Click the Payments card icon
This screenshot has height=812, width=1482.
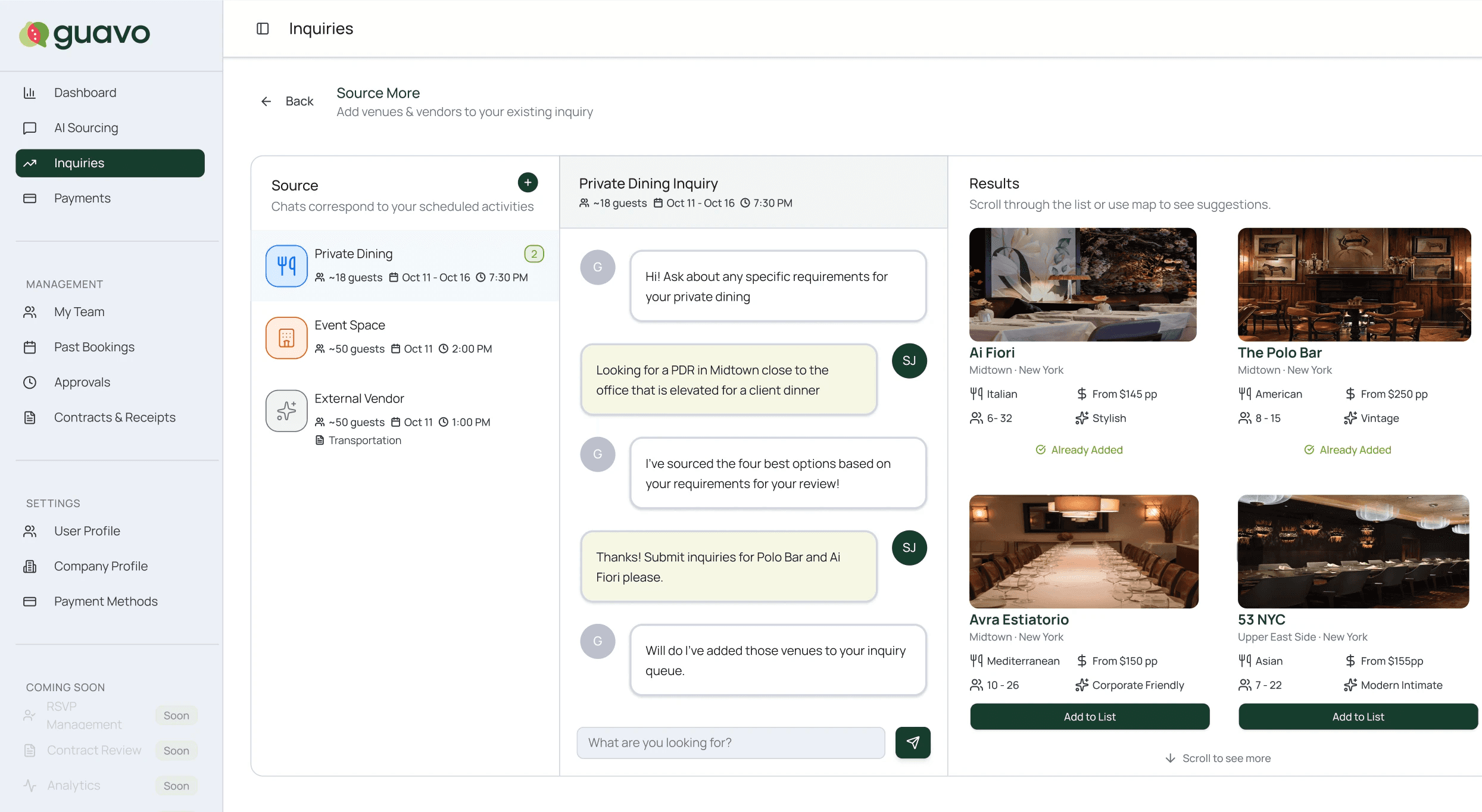point(30,198)
